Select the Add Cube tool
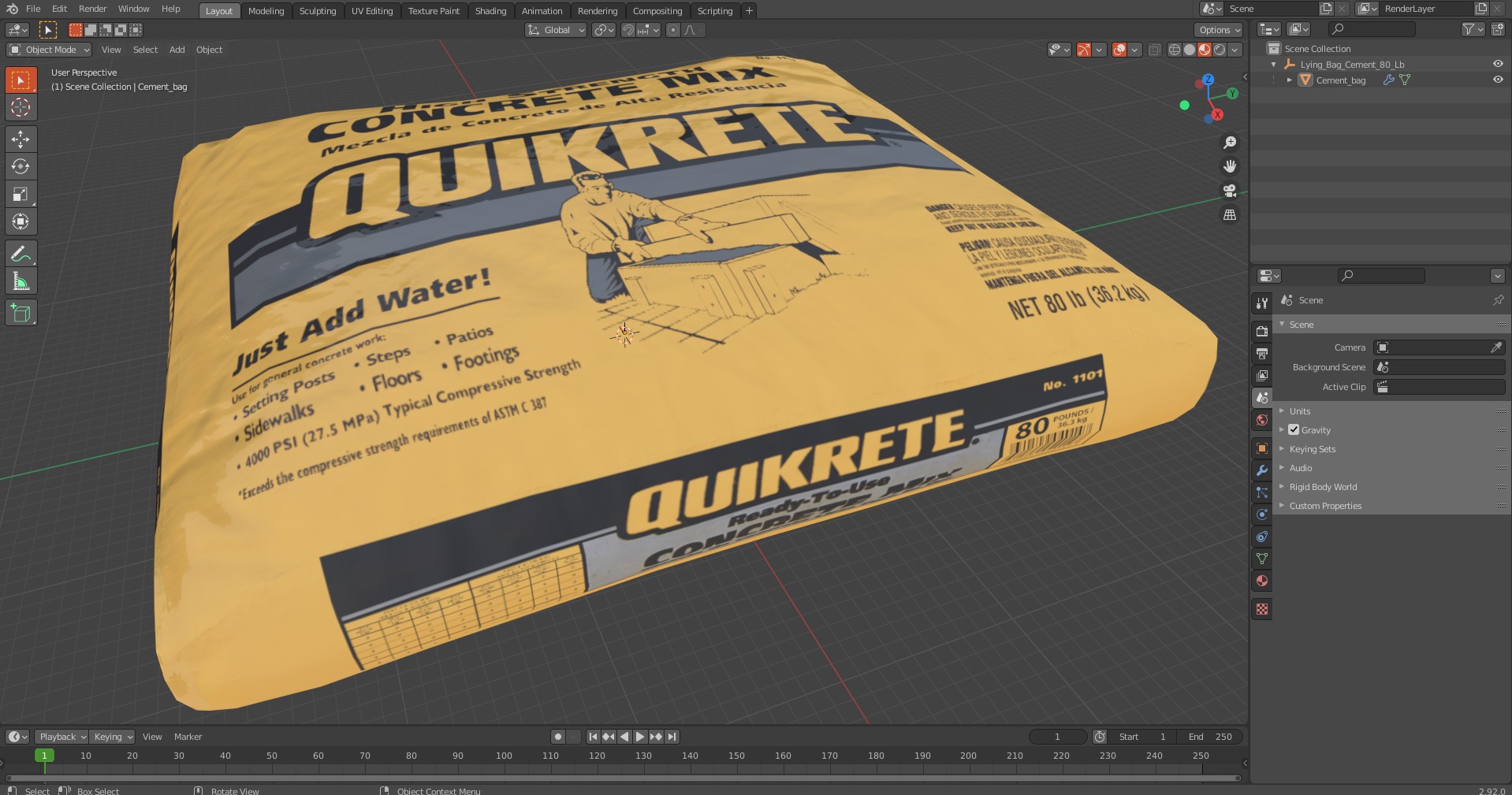 pyautogui.click(x=20, y=313)
